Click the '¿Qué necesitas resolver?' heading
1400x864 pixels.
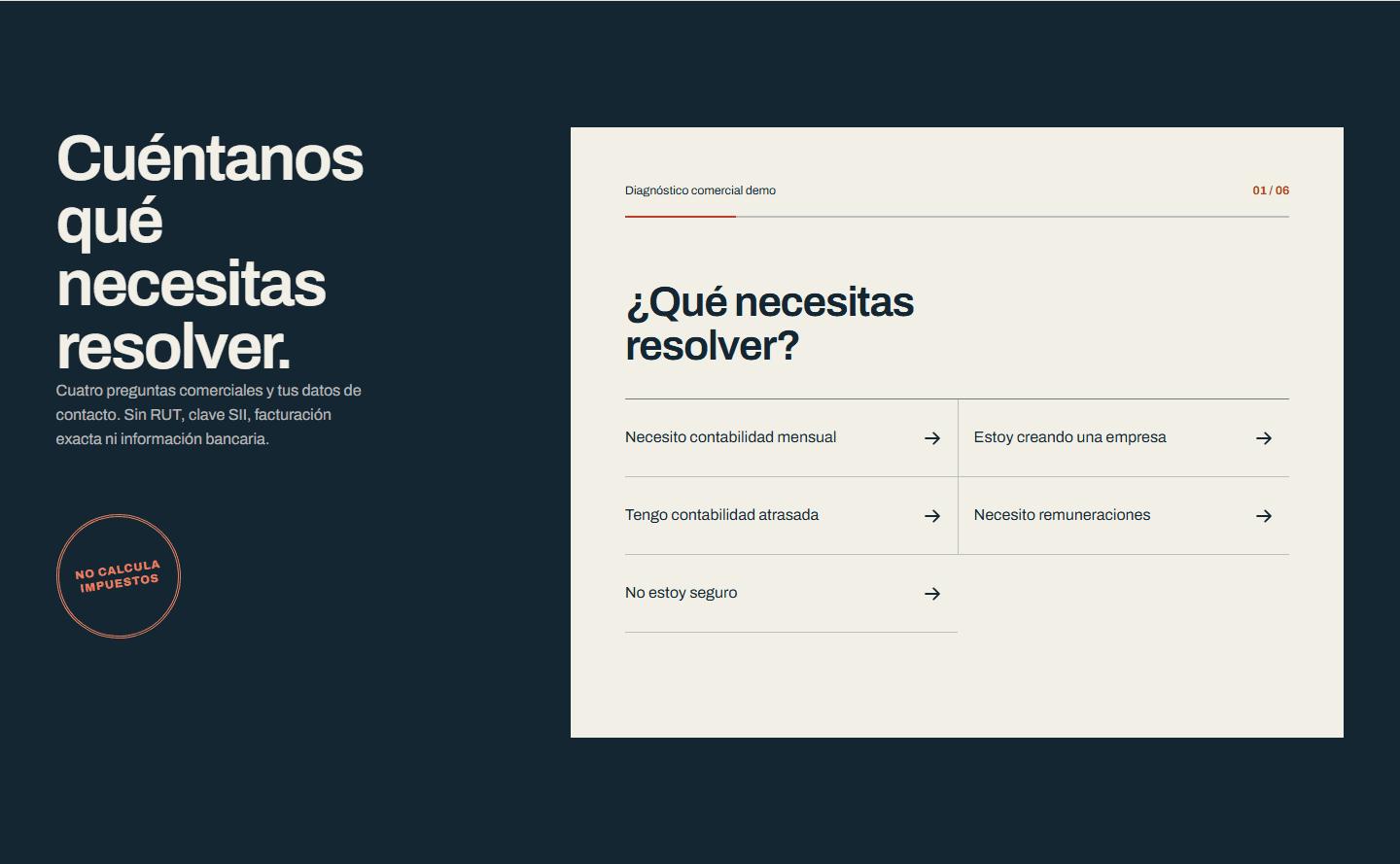click(769, 324)
